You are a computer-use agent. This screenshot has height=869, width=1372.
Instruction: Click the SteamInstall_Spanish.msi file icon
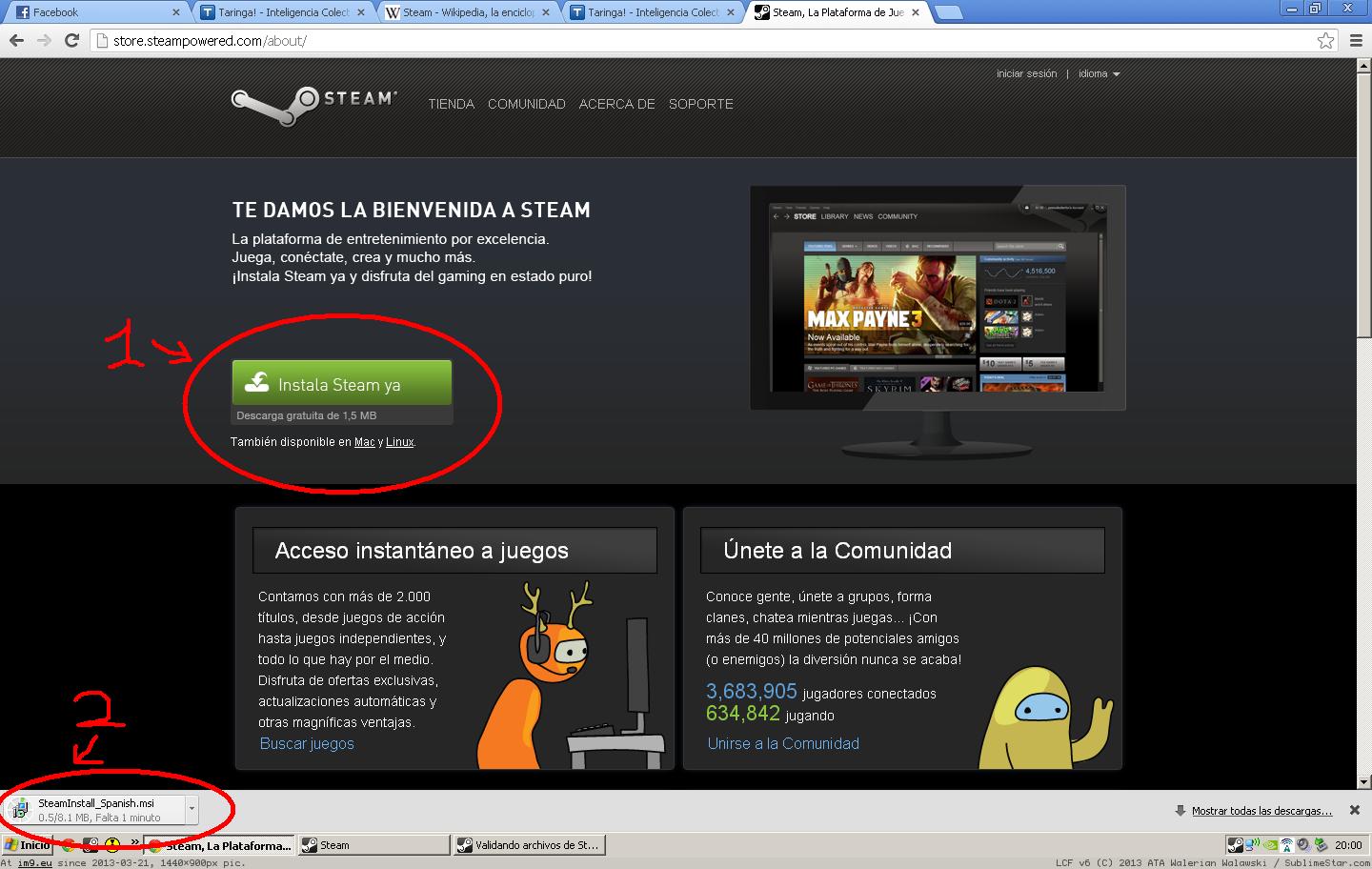click(18, 810)
